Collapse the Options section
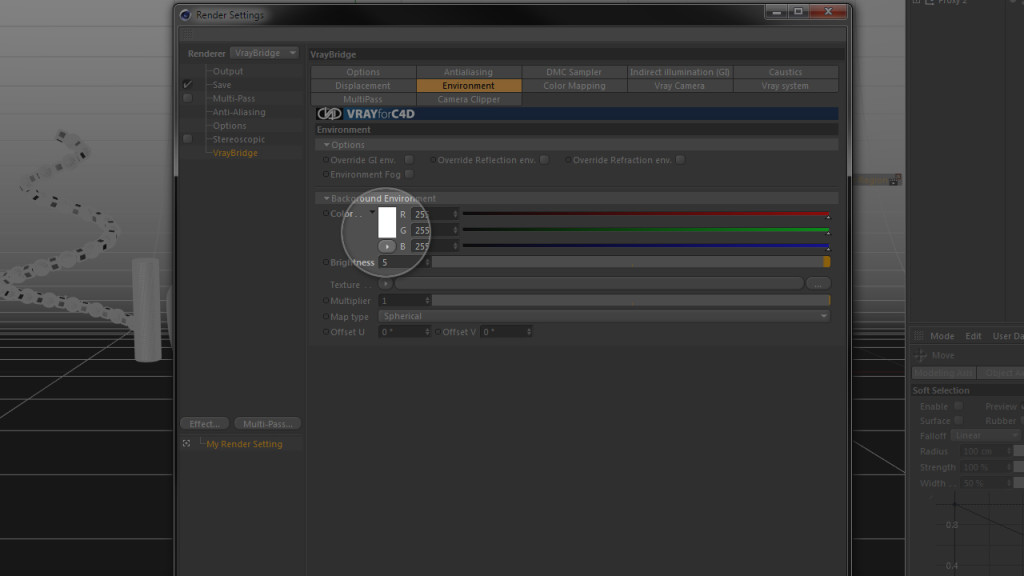This screenshot has height=576, width=1024. pyautogui.click(x=327, y=145)
